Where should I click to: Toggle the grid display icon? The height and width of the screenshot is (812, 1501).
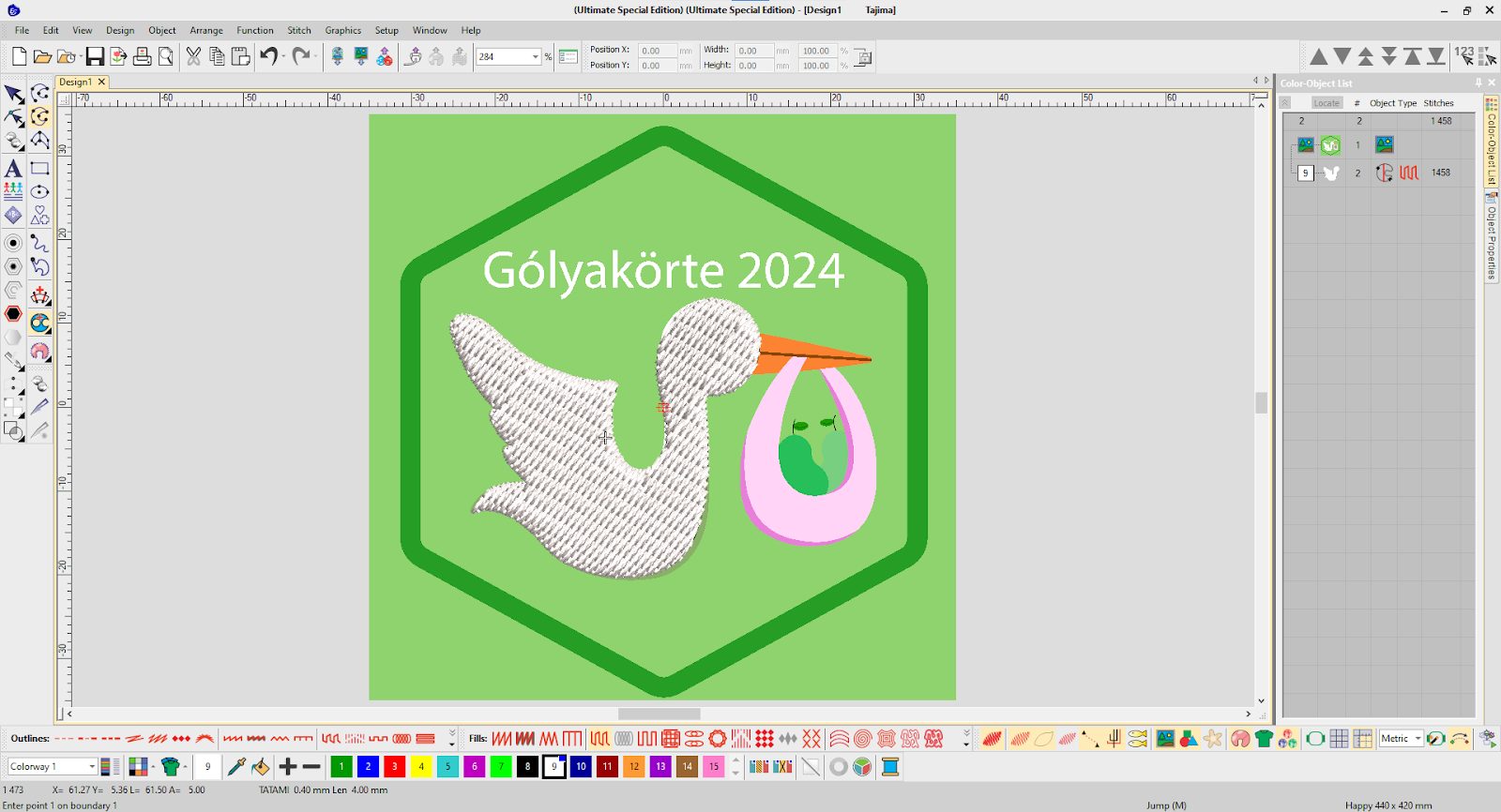coord(1339,739)
